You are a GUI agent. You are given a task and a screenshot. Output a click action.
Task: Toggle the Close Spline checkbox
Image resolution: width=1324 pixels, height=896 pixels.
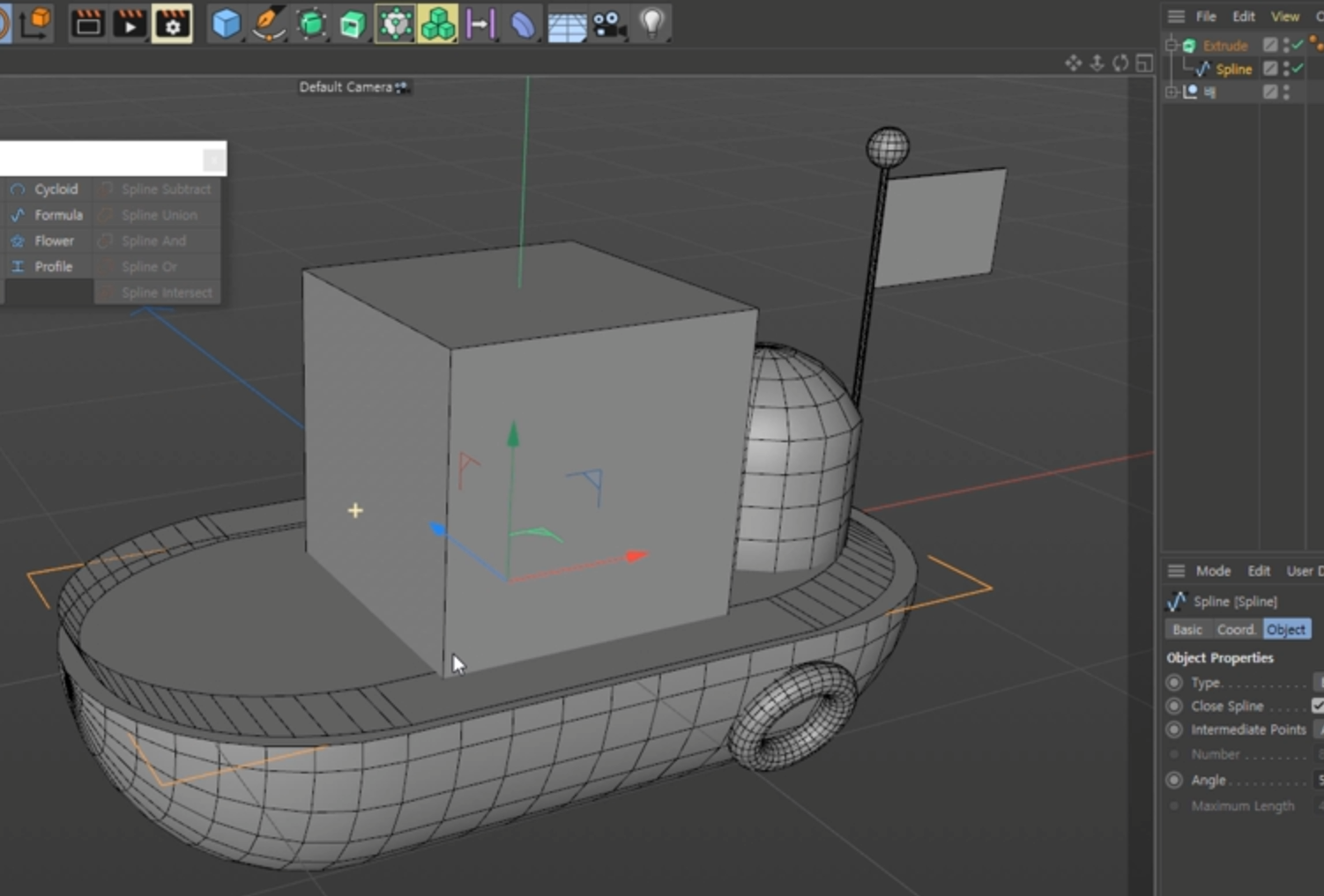coord(1318,706)
